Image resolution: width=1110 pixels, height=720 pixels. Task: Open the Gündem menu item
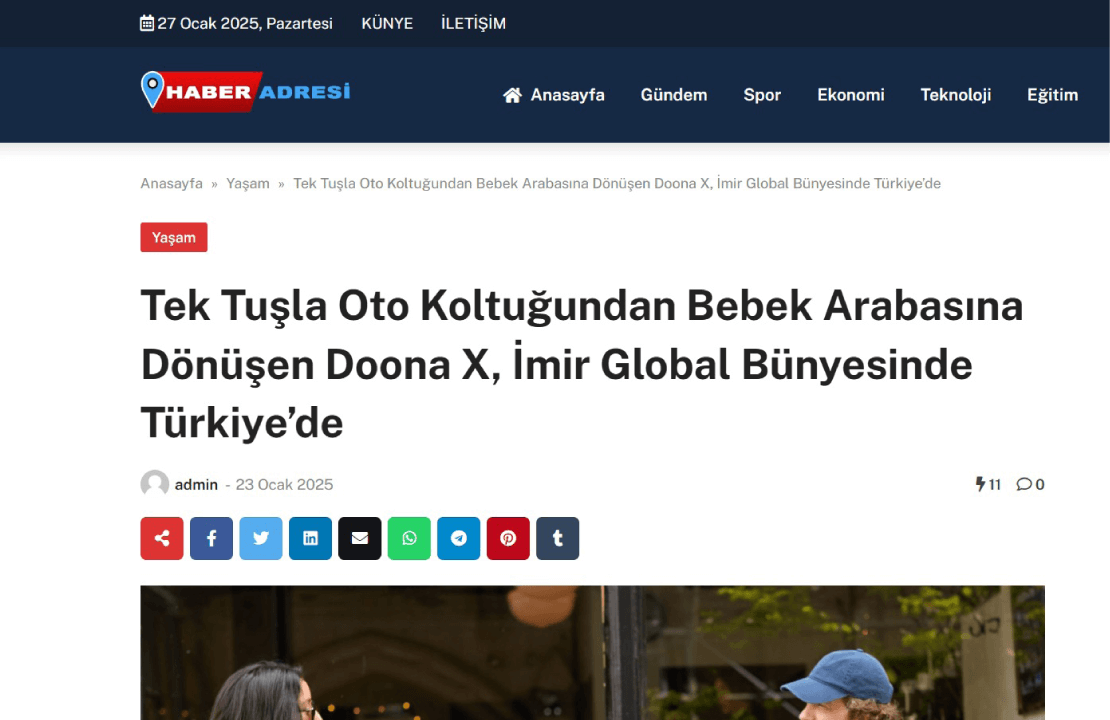pos(674,95)
